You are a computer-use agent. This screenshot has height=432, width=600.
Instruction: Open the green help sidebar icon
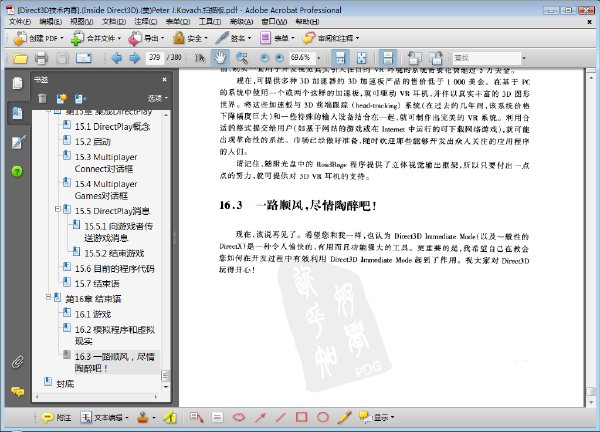17,171
